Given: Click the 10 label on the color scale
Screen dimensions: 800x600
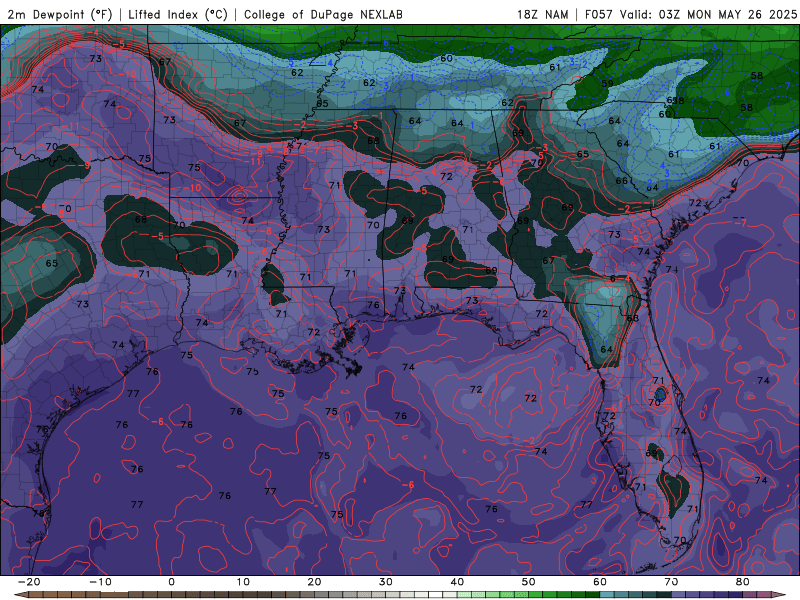Looking at the screenshot, I should click(x=243, y=582).
